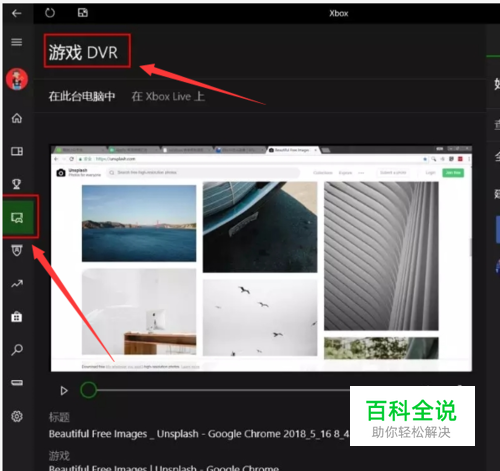
Task: Click the mini-view window icon beside refresh
Action: click(83, 13)
